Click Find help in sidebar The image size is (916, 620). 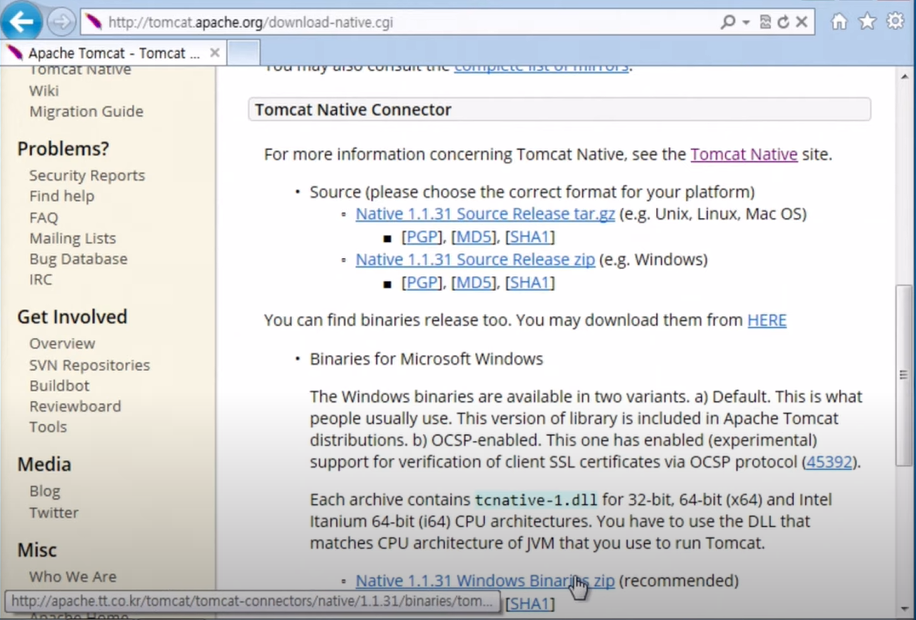[61, 196]
